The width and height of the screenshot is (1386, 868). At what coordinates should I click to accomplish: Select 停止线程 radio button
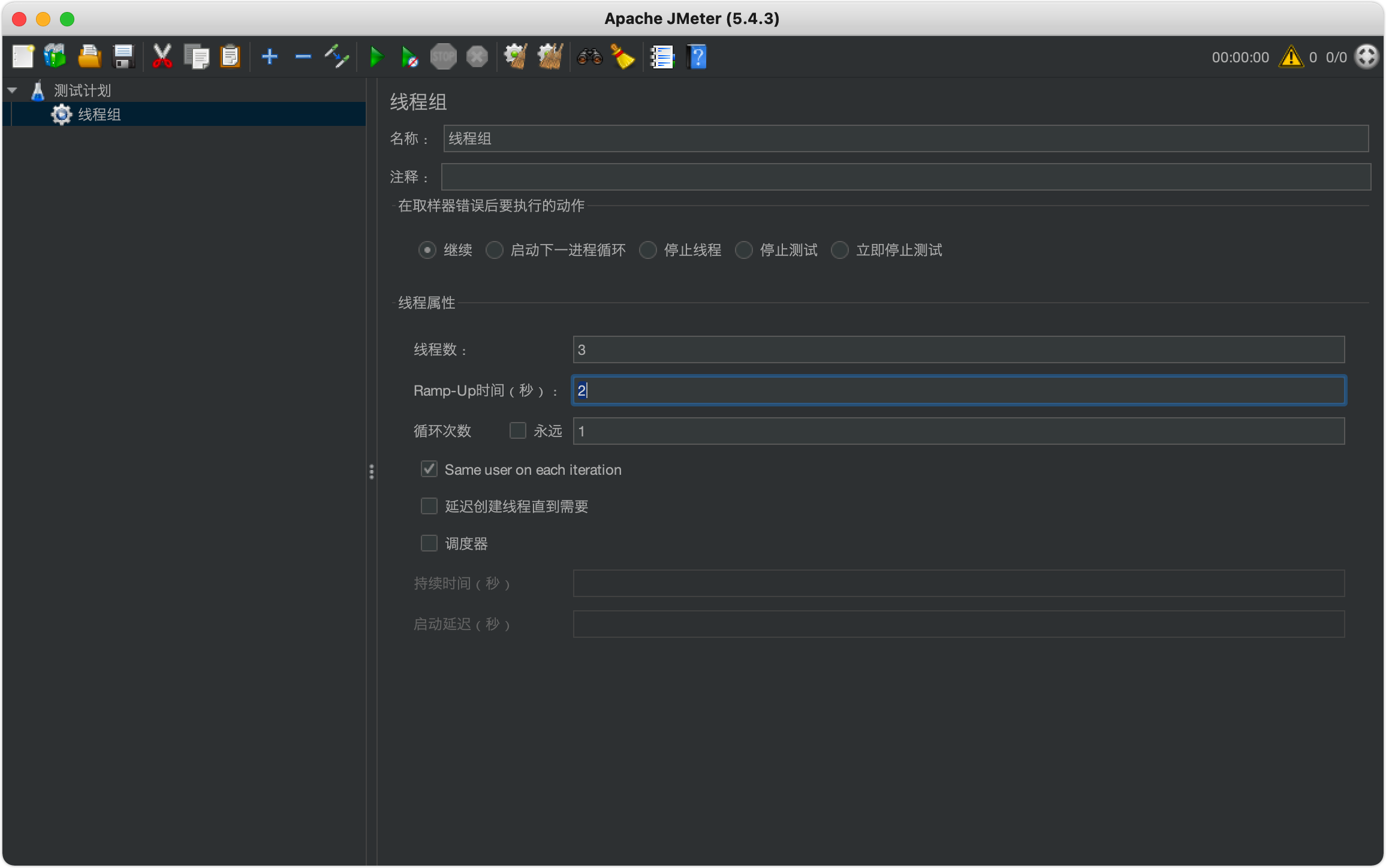647,250
